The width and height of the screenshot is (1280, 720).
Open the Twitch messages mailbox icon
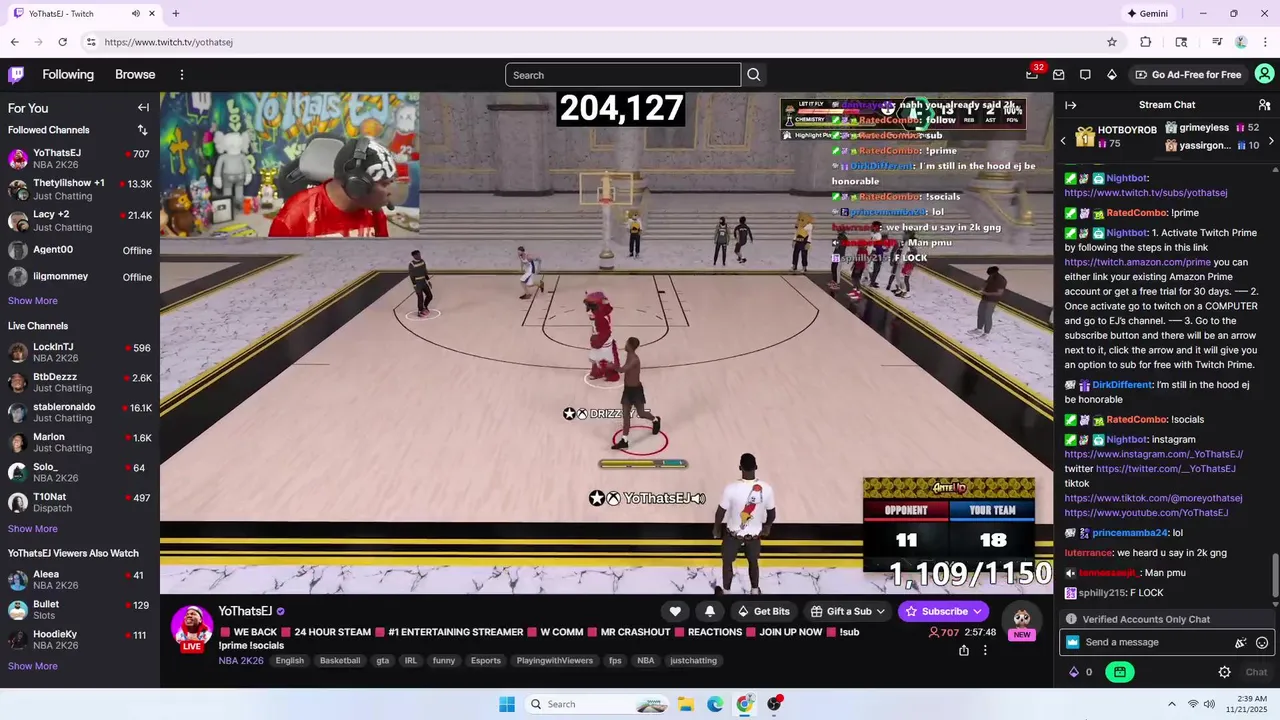(x=1059, y=75)
